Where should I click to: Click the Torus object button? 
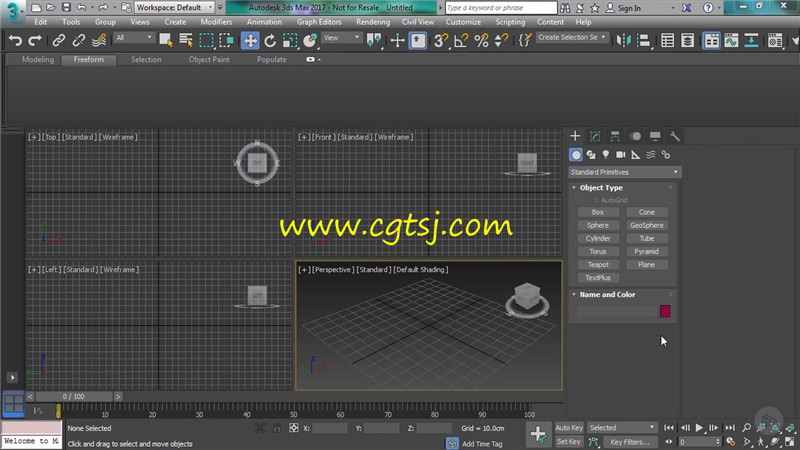598,252
